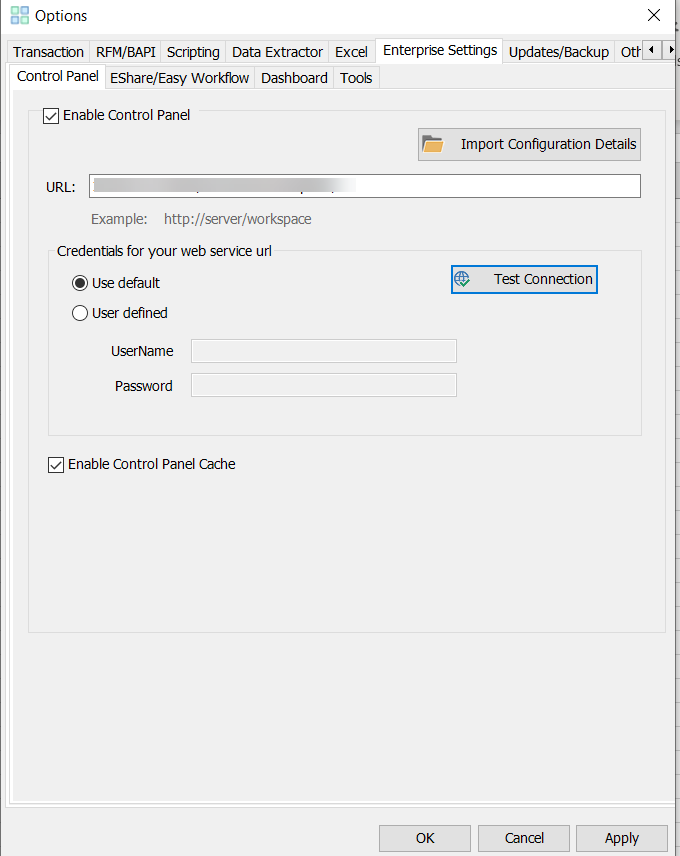Click the Options window app icon
680x856 pixels.
19,16
